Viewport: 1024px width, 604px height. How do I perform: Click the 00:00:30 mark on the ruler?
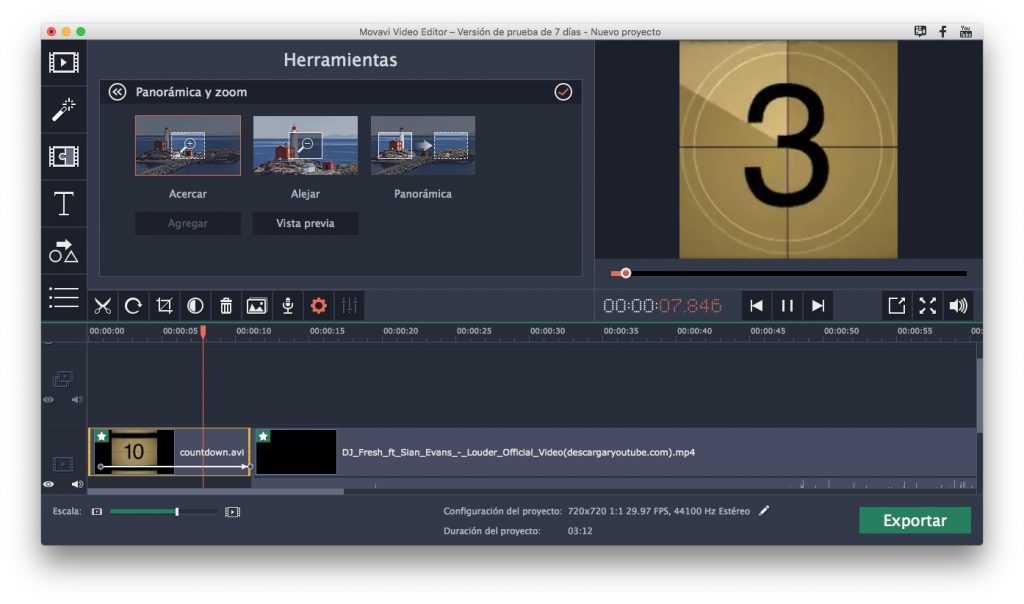click(547, 331)
